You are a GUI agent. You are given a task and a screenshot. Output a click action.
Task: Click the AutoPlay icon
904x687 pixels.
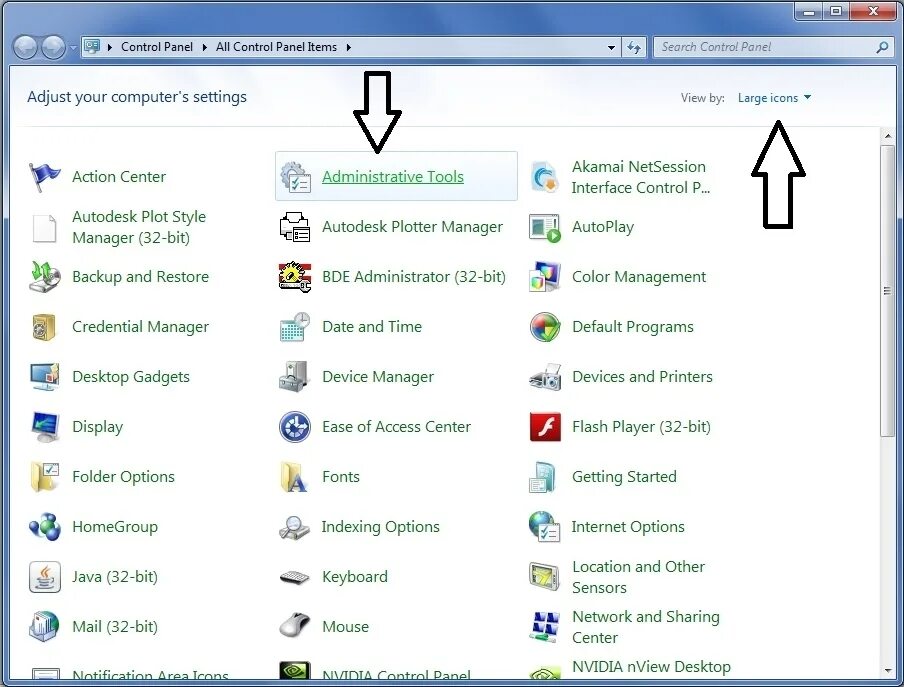click(544, 228)
